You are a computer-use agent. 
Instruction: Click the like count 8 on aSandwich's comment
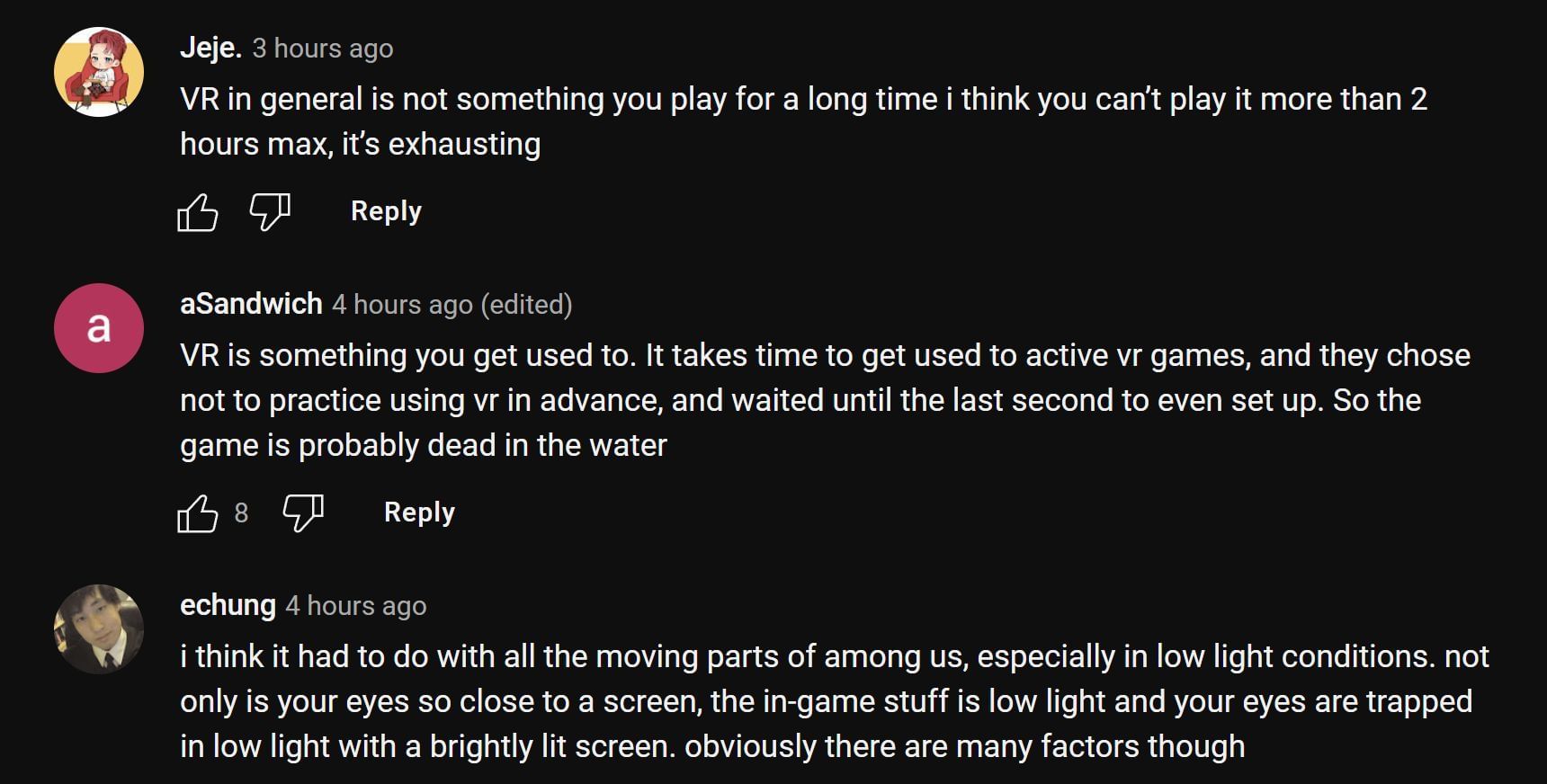pos(241,513)
